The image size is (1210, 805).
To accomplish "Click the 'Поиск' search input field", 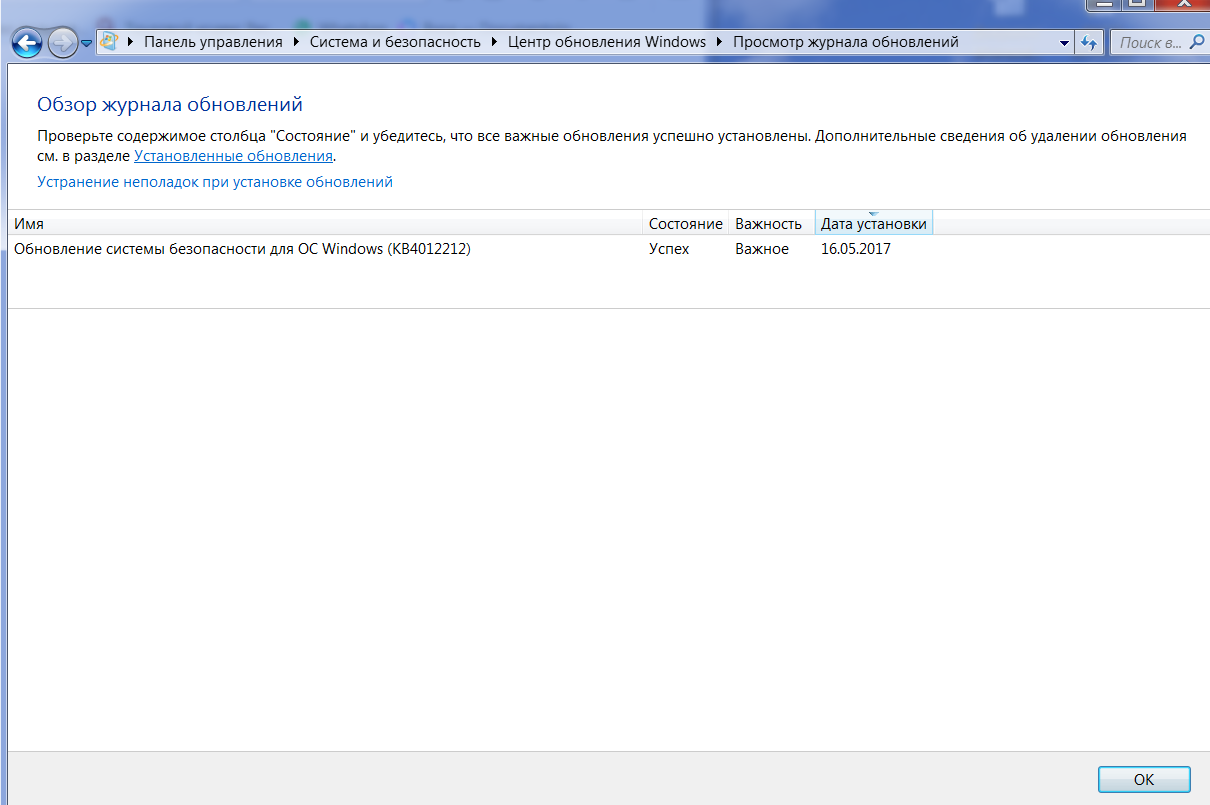I will (1148, 42).
